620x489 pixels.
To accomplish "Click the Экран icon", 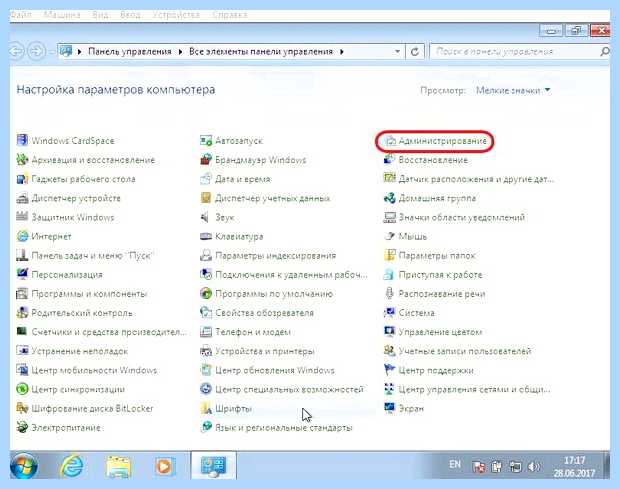I will coord(389,408).
